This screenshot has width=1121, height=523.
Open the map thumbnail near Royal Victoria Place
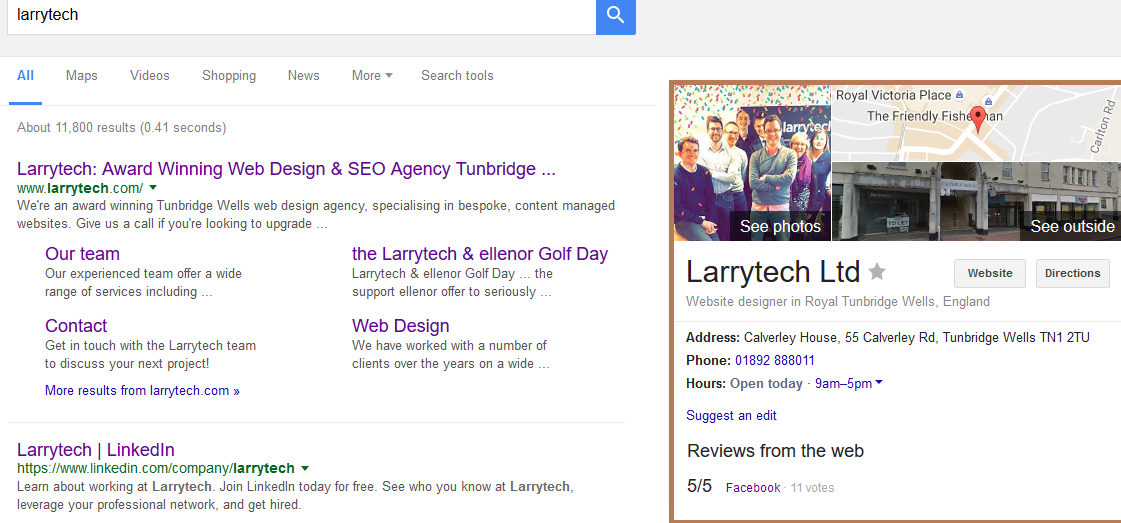[977, 123]
